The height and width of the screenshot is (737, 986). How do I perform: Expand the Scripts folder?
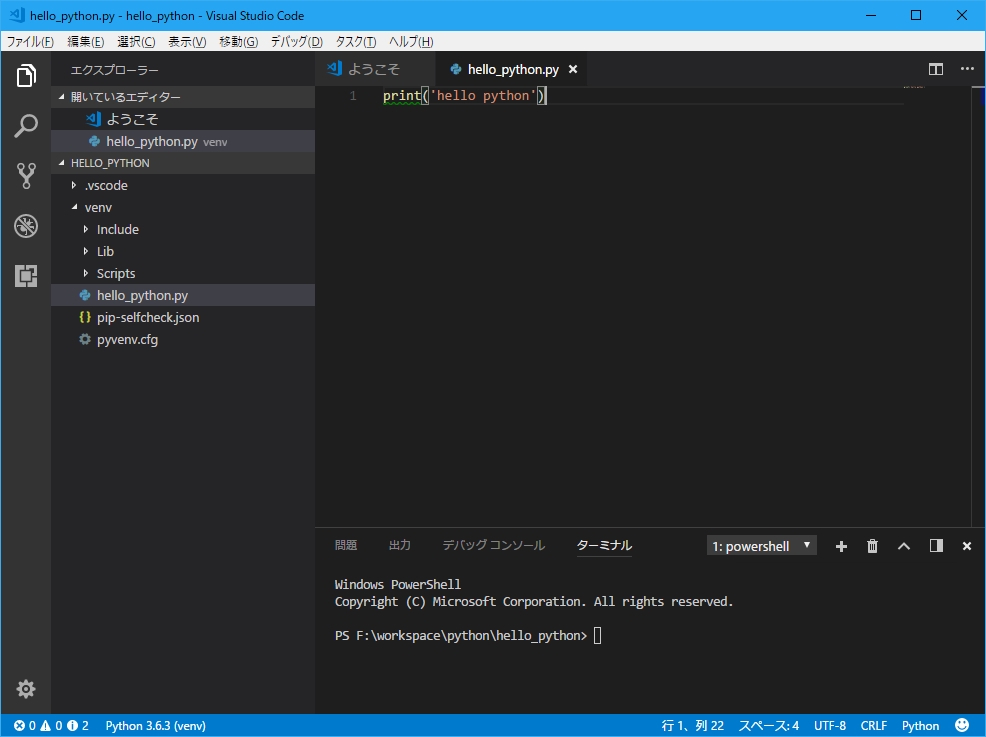[x=183, y=274]
